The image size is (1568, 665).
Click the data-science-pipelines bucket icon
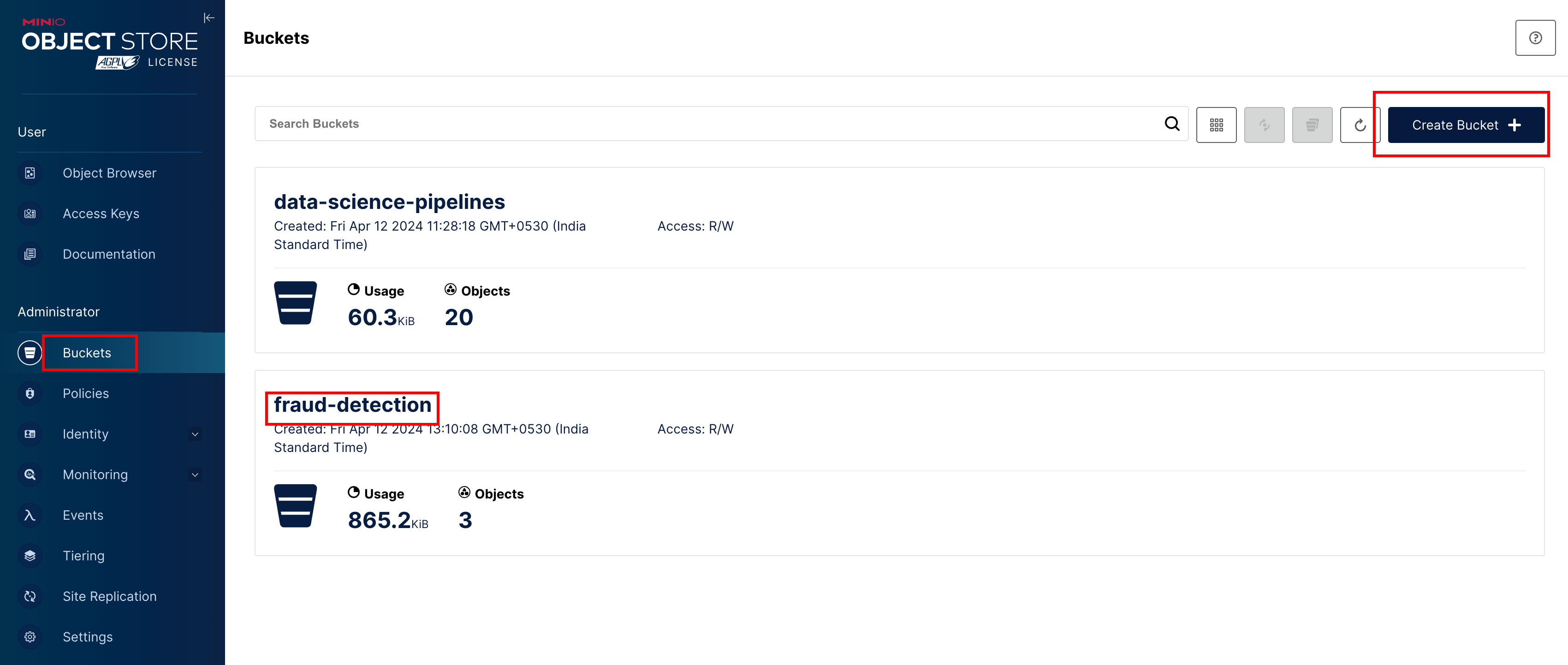pos(295,303)
